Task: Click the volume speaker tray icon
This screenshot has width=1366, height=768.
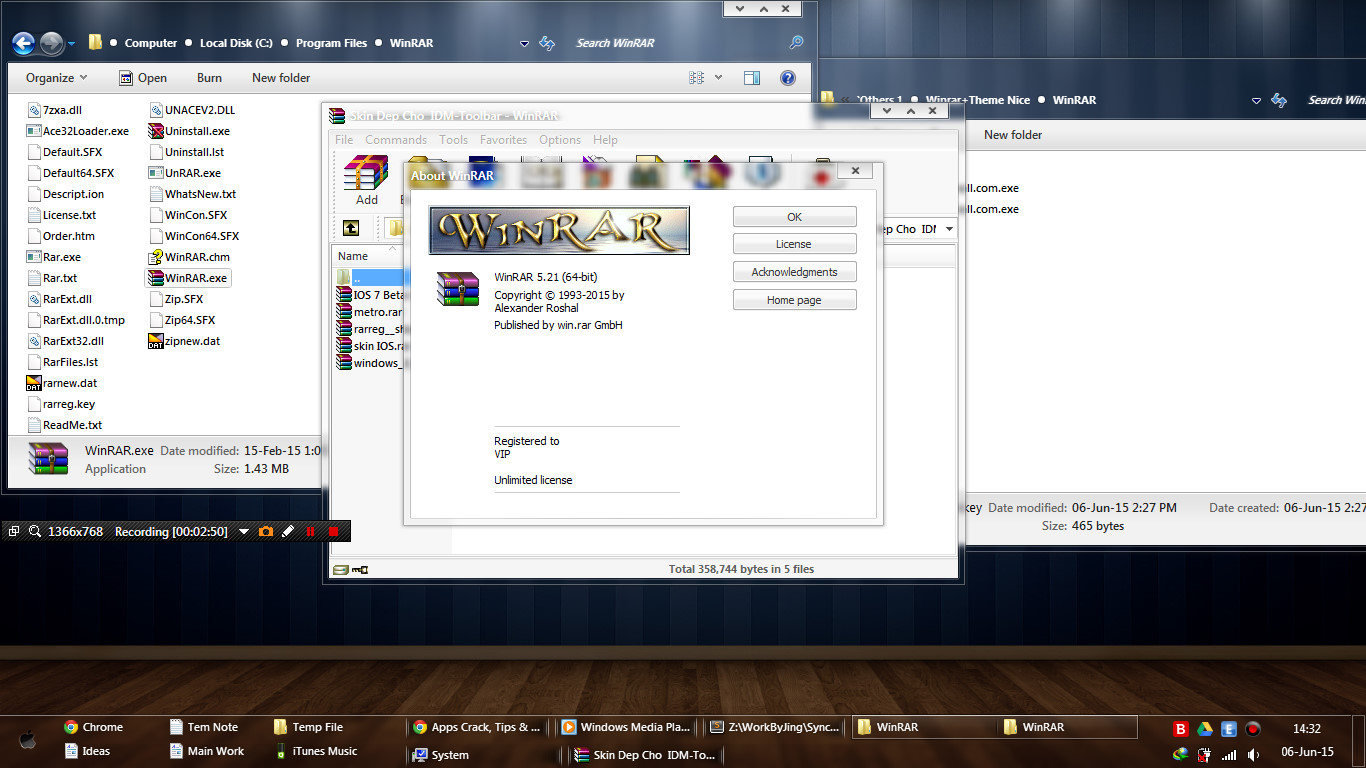Action: (x=1253, y=755)
